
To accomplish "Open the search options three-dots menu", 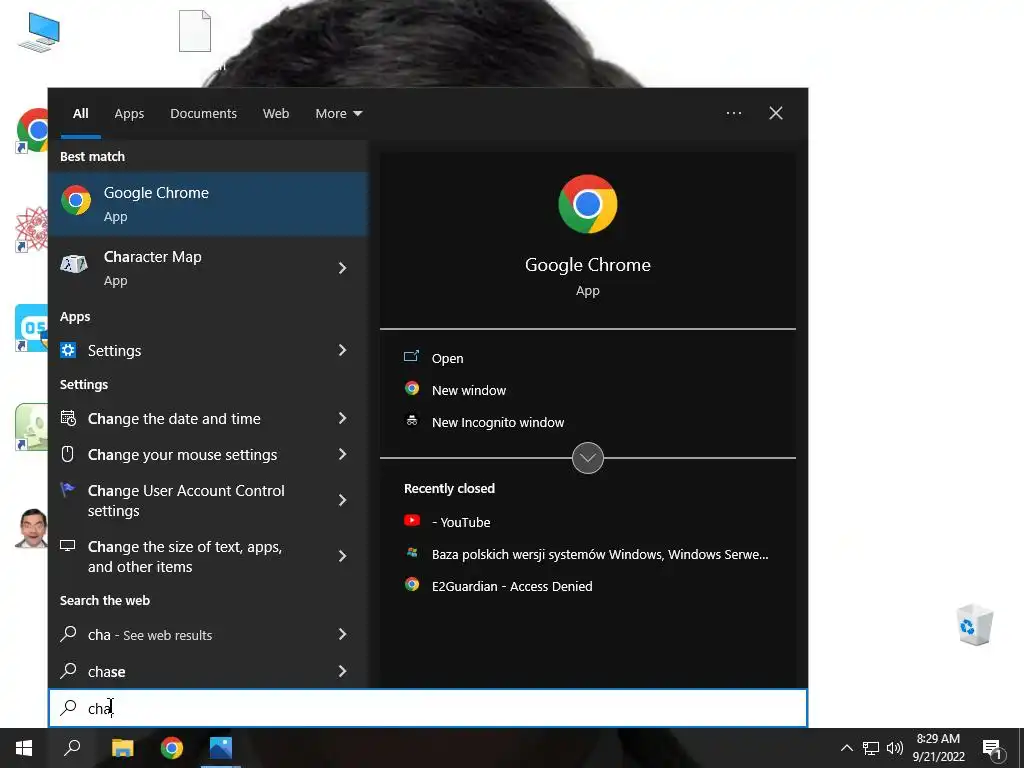I will 734,113.
